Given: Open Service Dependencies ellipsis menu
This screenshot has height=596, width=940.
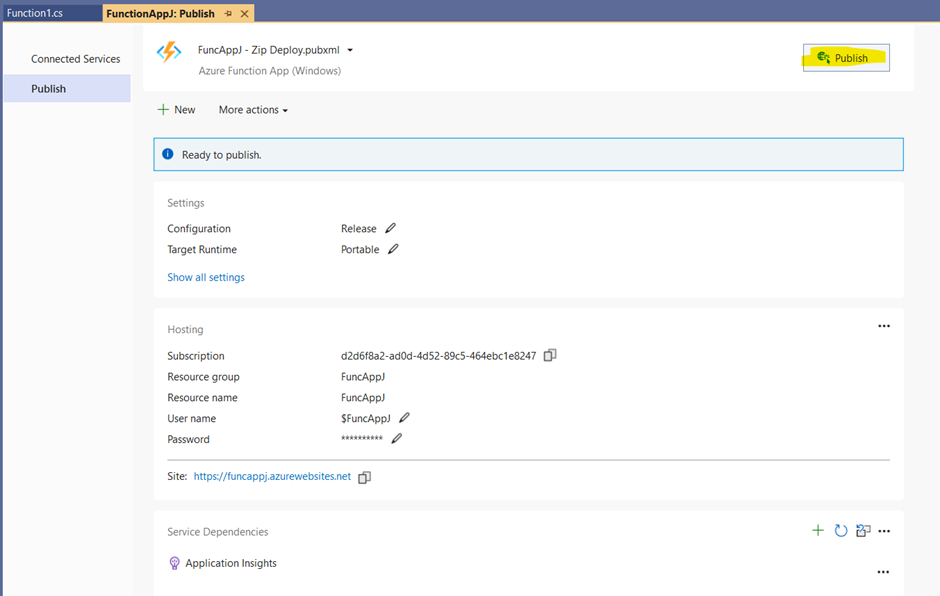Looking at the screenshot, I should (884, 531).
